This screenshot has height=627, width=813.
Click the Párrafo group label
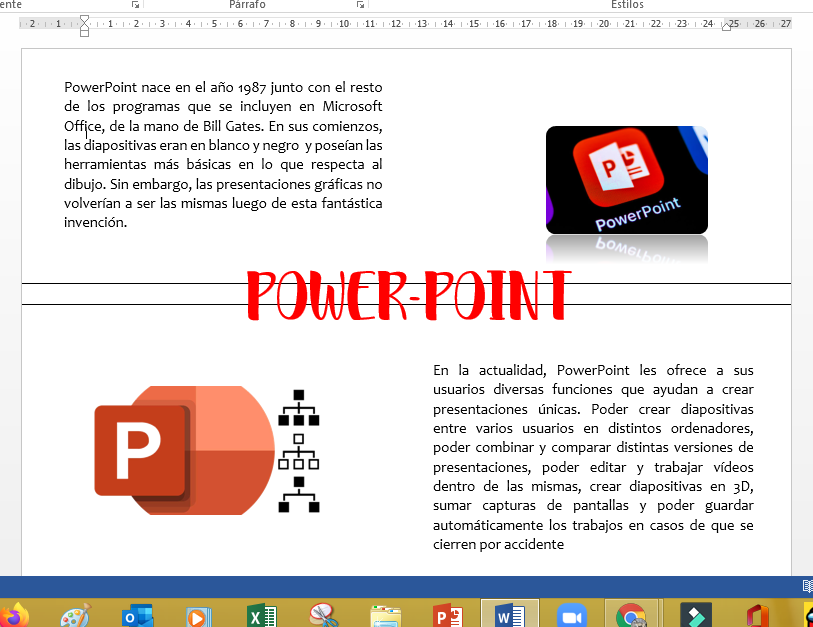[247, 5]
